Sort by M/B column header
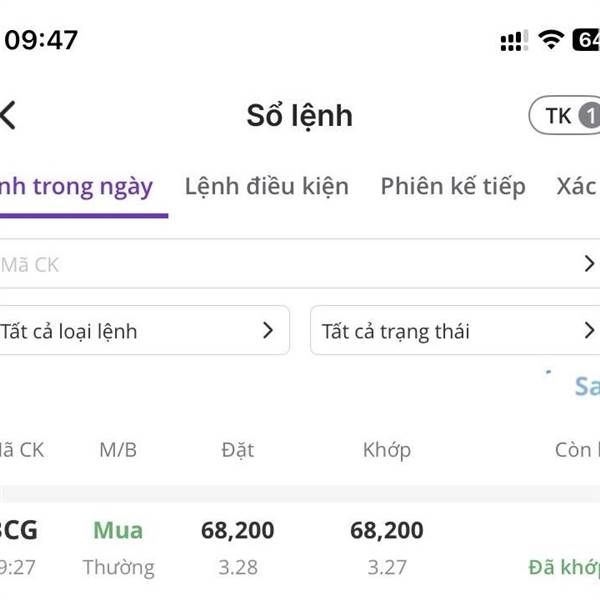 coord(118,450)
